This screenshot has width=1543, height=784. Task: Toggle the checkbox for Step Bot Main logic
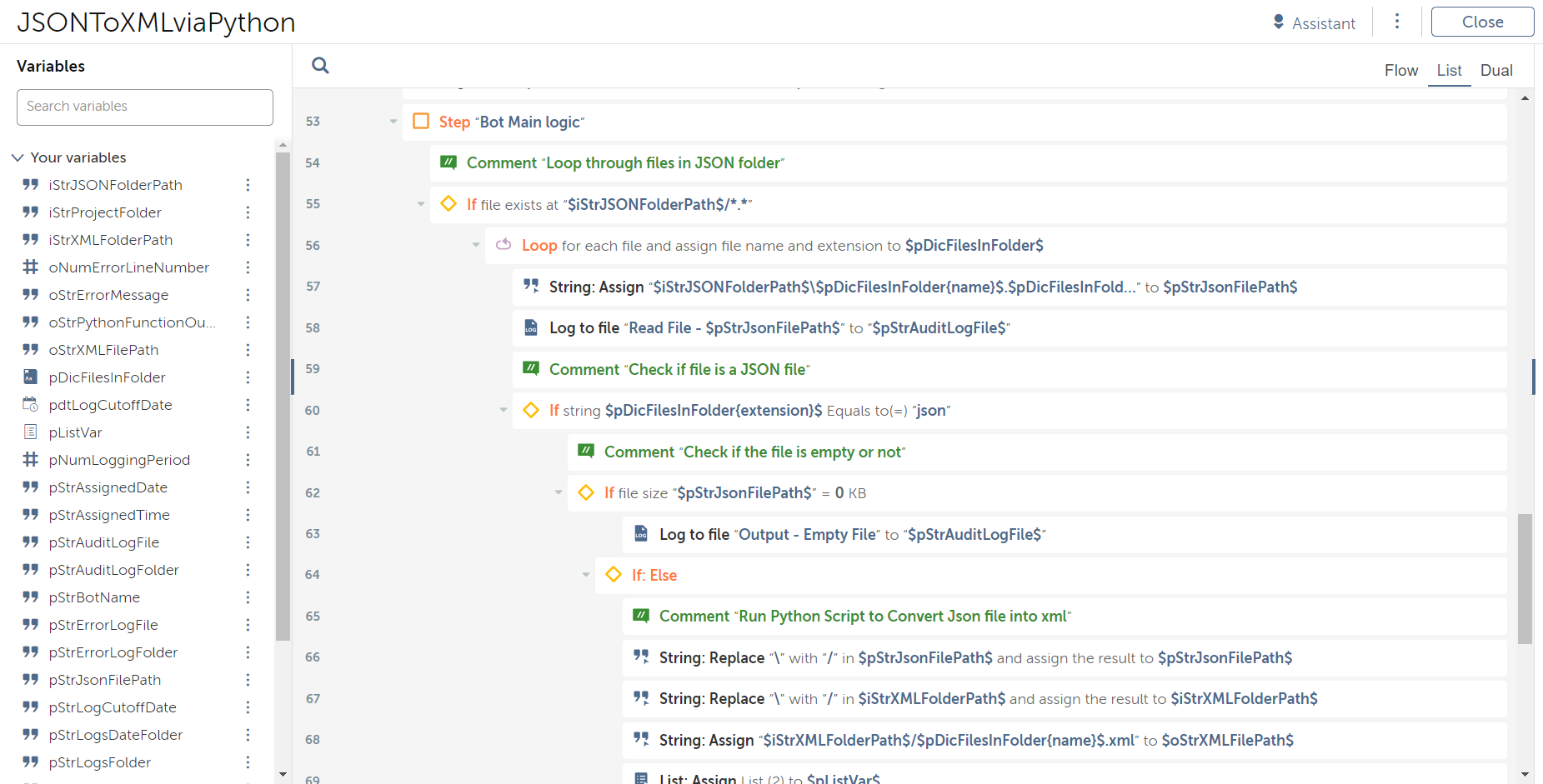[421, 122]
